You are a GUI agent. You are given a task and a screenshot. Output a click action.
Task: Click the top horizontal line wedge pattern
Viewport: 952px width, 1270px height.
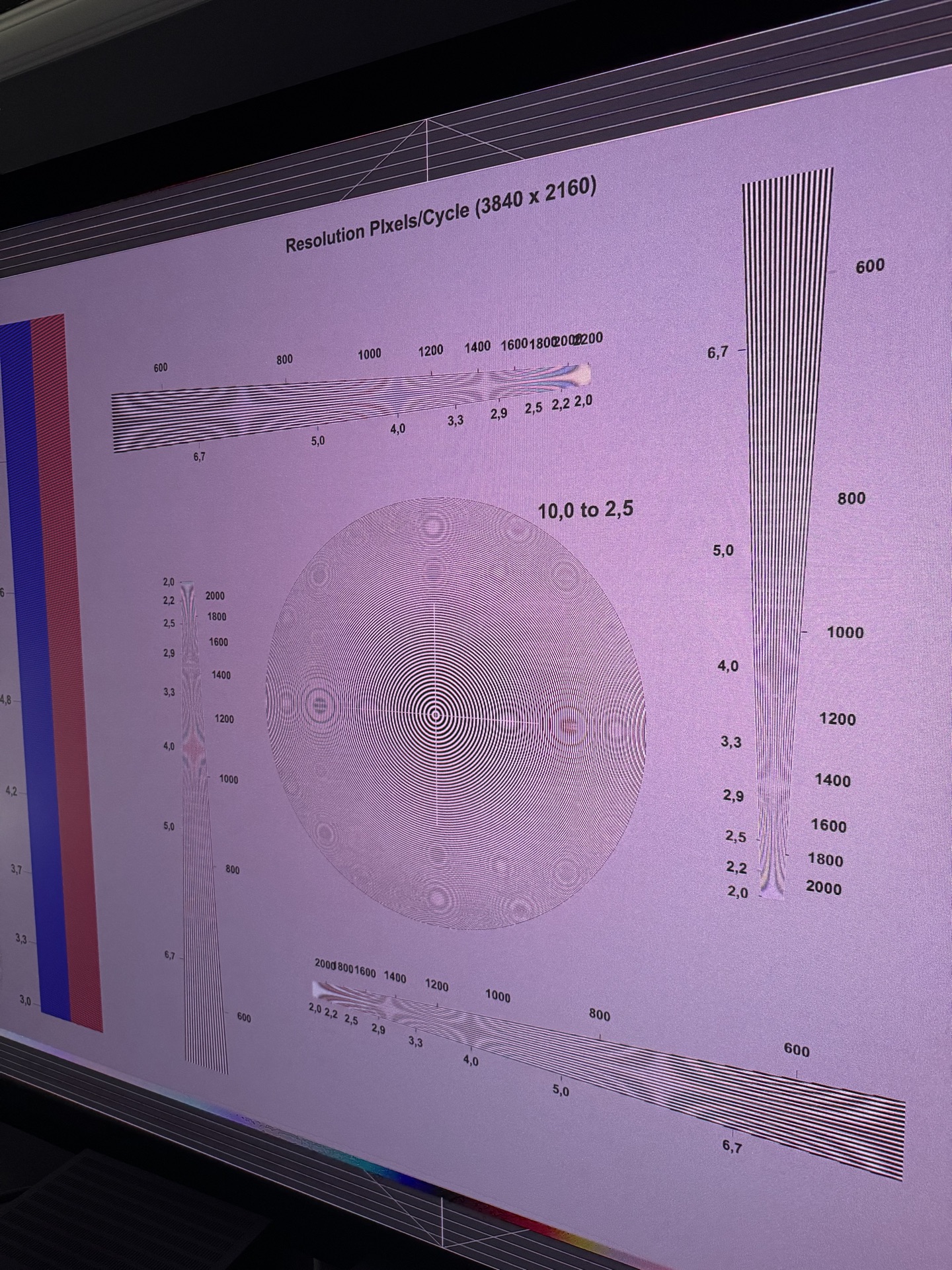pyautogui.click(x=350, y=408)
